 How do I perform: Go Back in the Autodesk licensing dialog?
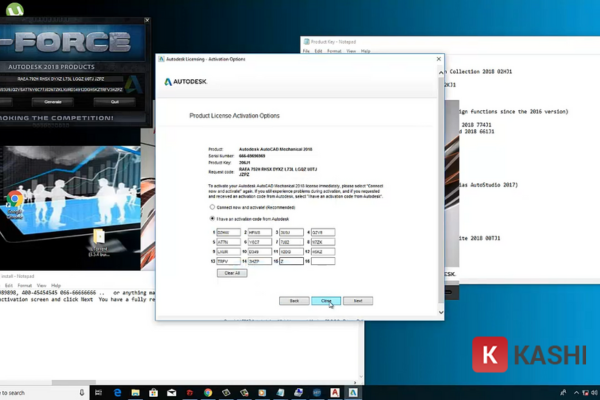click(x=294, y=300)
